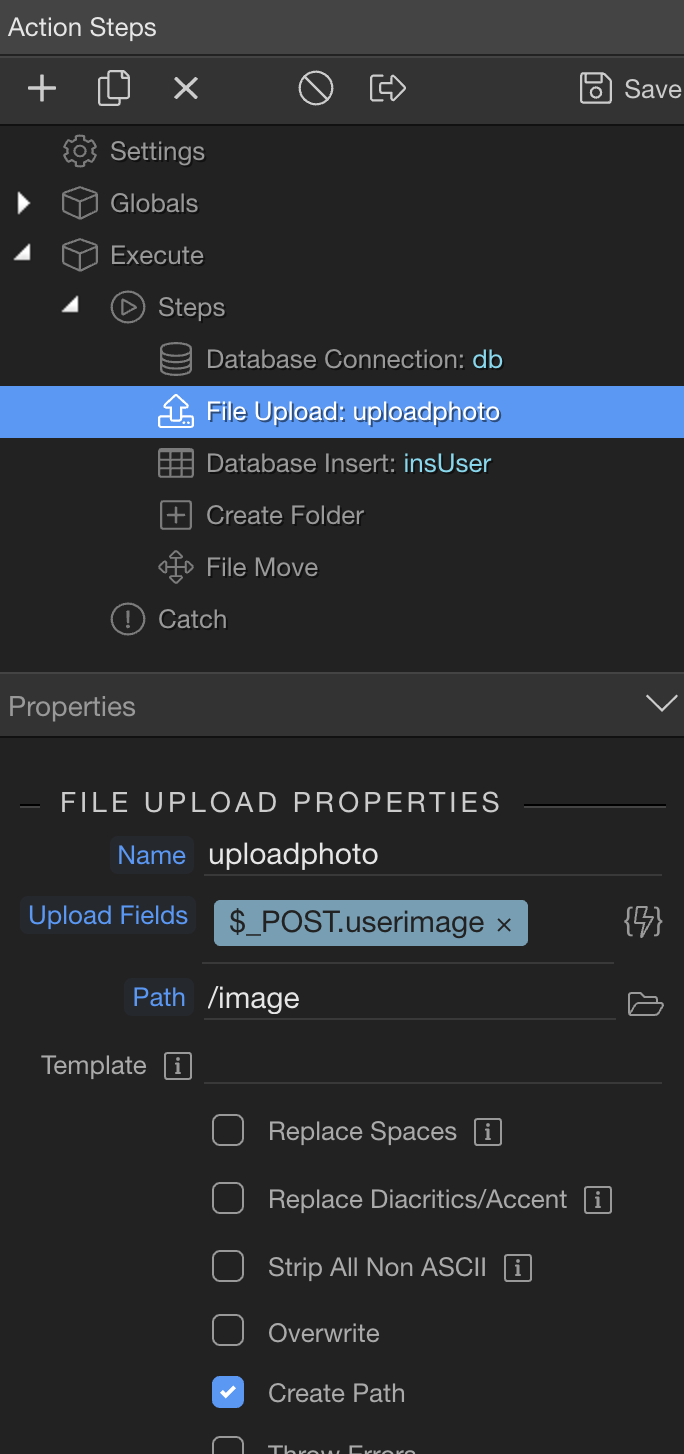Open the Settings item in the tree
Viewport: 684px width, 1454px height.
pos(156,152)
